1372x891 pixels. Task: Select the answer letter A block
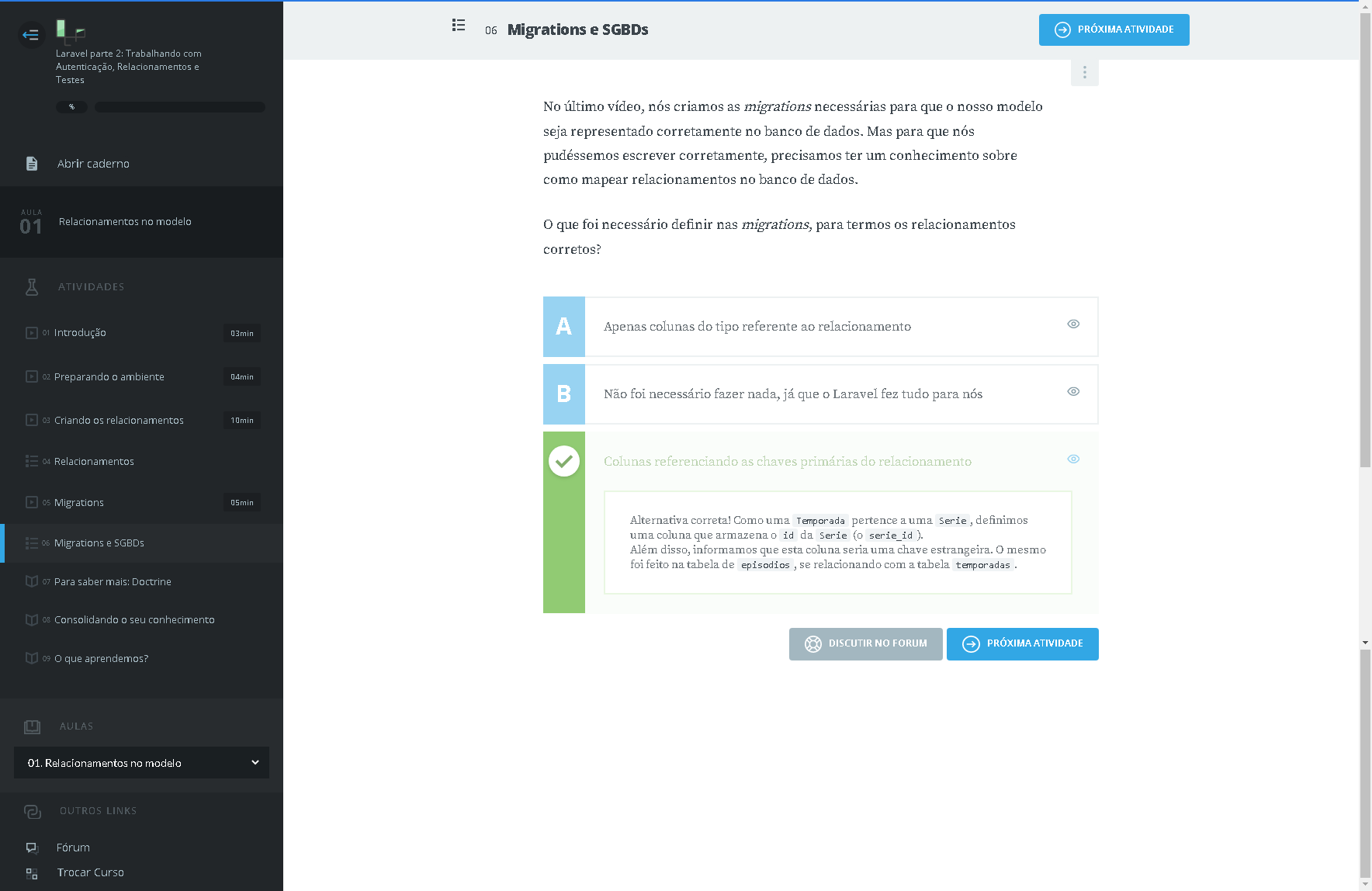(x=564, y=327)
